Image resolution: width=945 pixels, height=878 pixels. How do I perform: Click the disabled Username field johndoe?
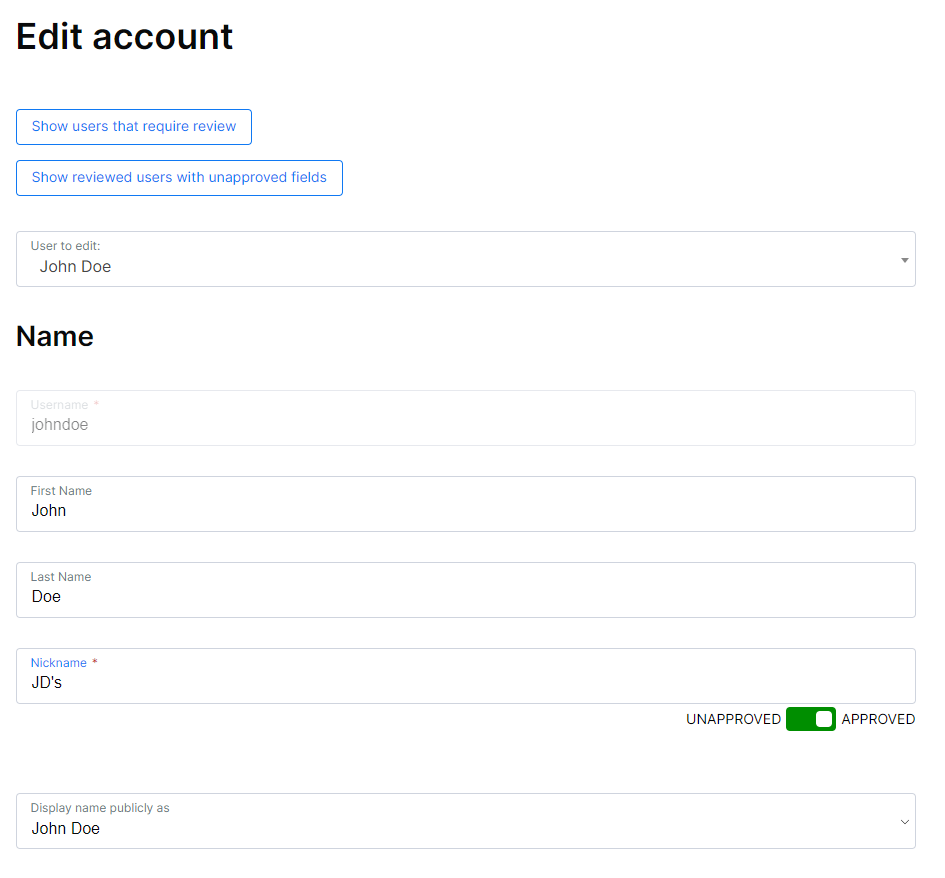coord(466,418)
